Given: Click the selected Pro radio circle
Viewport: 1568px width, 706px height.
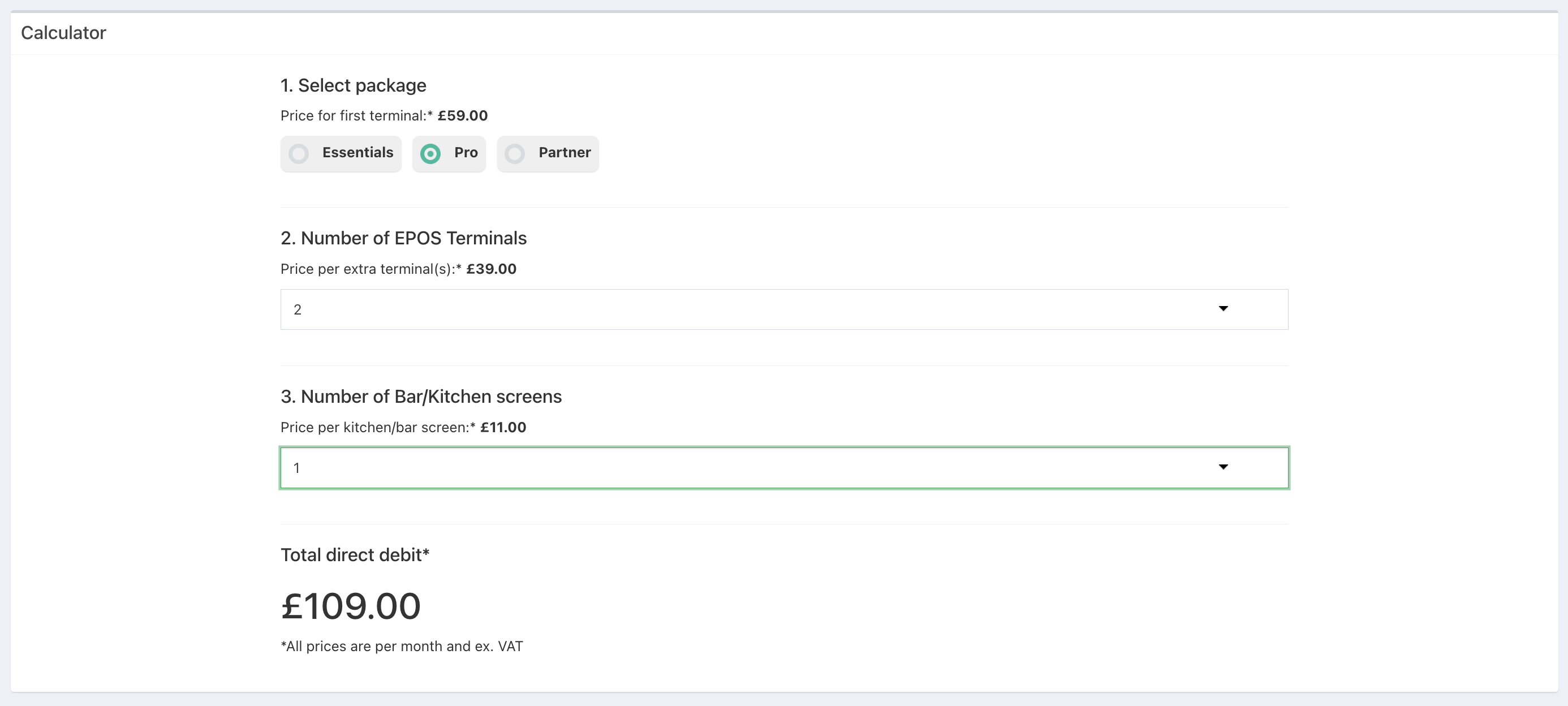Looking at the screenshot, I should point(430,154).
